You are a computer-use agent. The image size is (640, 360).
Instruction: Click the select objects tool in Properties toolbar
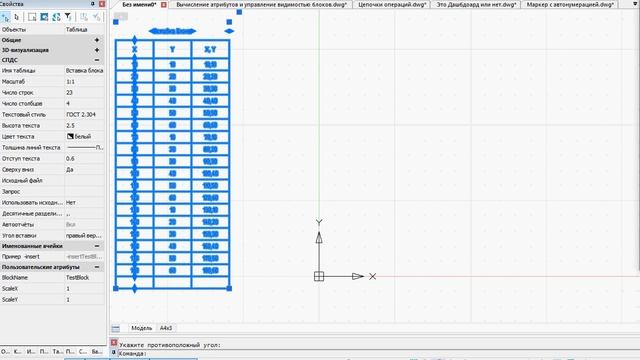click(5, 17)
